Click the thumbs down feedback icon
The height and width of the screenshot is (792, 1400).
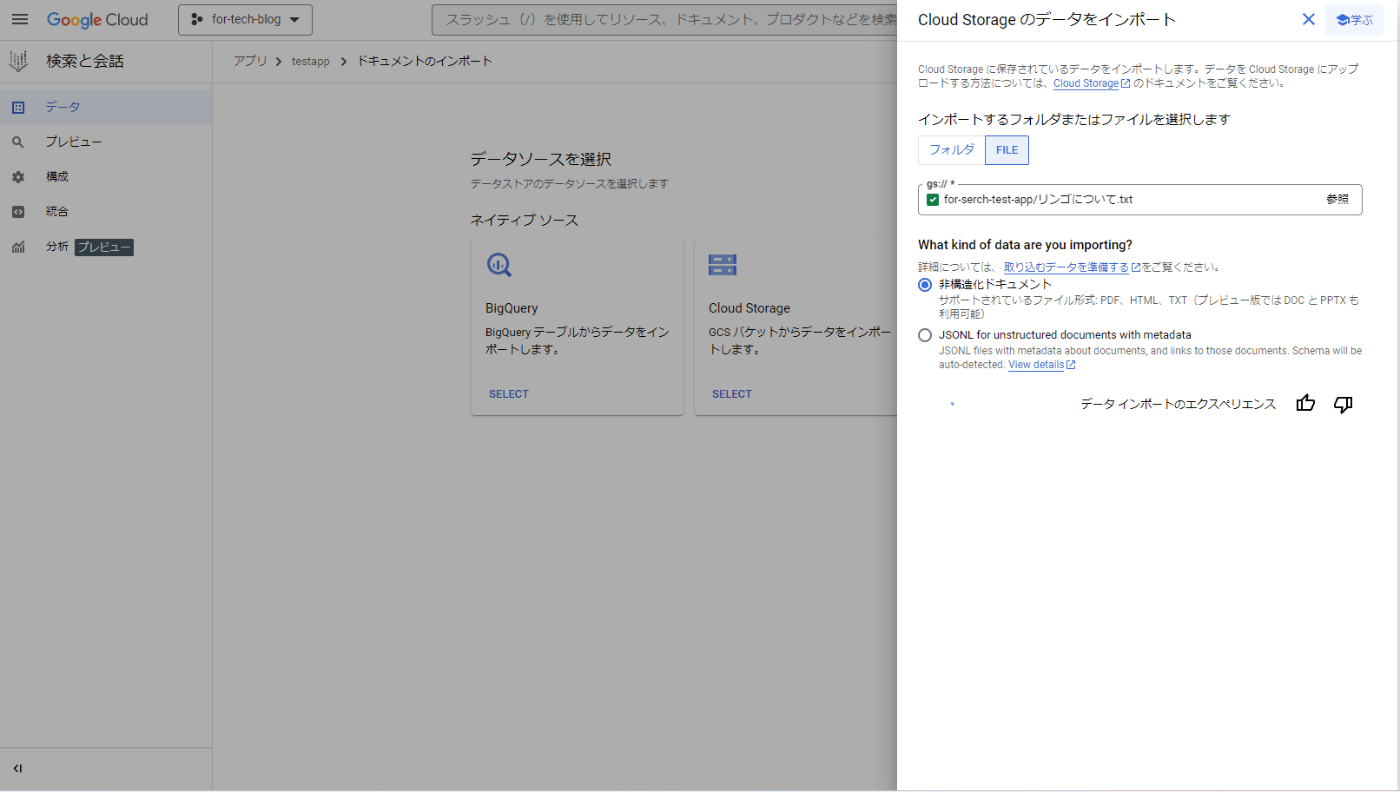1343,404
